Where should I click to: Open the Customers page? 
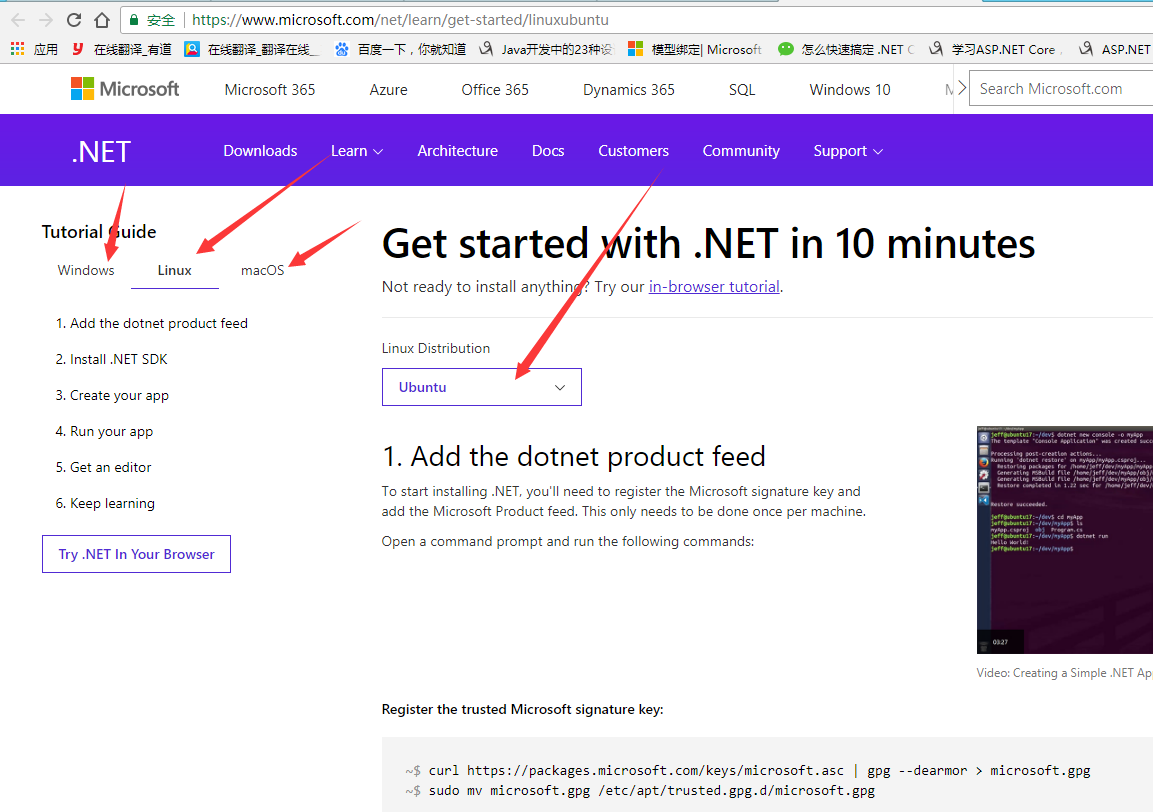[x=633, y=151]
